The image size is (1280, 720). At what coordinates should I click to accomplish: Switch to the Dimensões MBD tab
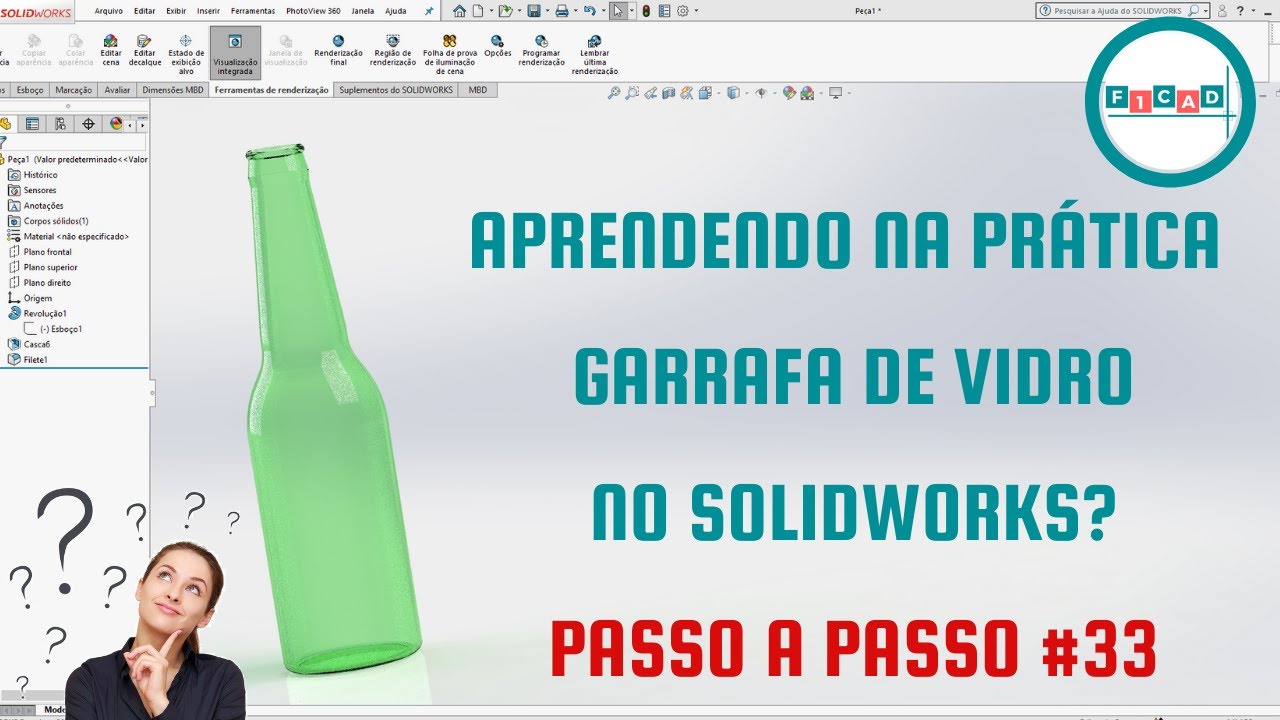tap(173, 90)
